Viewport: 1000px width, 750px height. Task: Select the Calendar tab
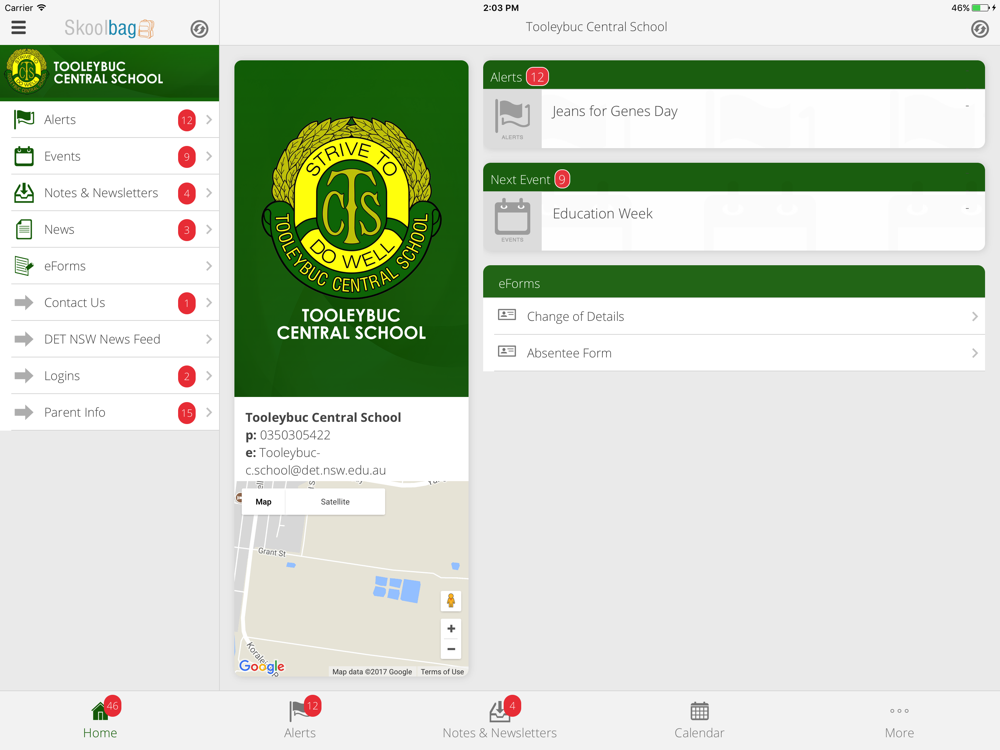coord(700,720)
